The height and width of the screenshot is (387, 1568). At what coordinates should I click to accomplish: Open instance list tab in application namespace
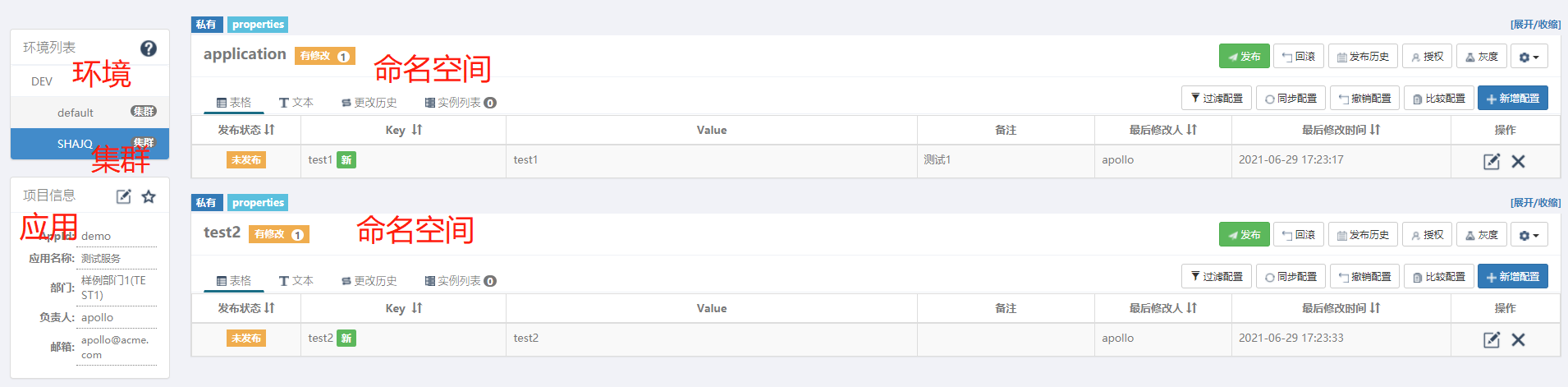(461, 103)
